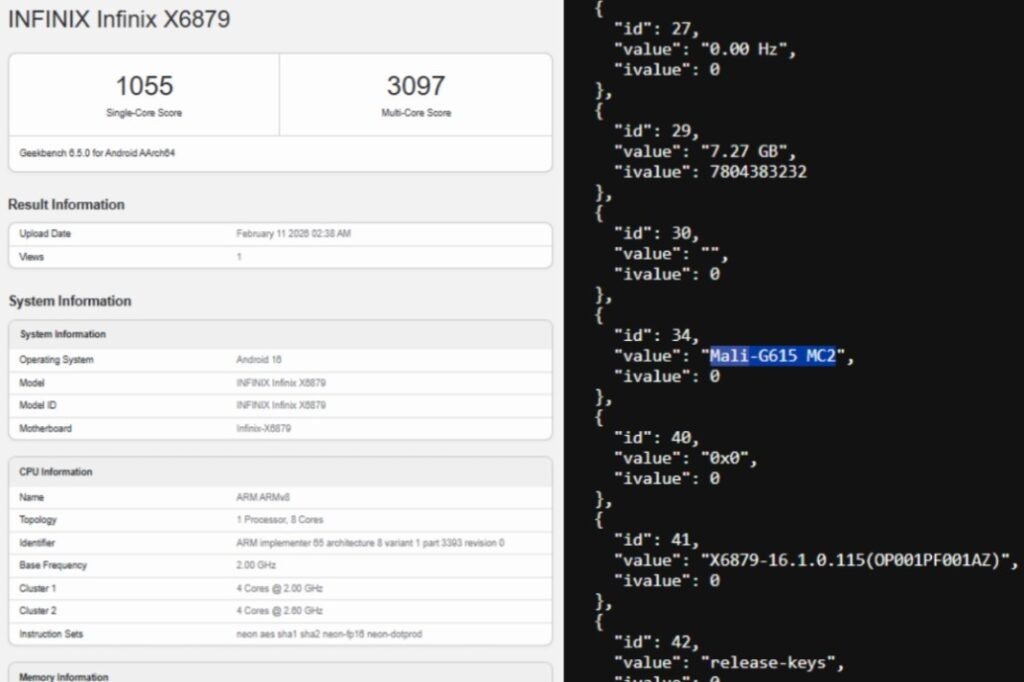Select the Topology value 1 Processor, 8 Cores

pos(279,520)
